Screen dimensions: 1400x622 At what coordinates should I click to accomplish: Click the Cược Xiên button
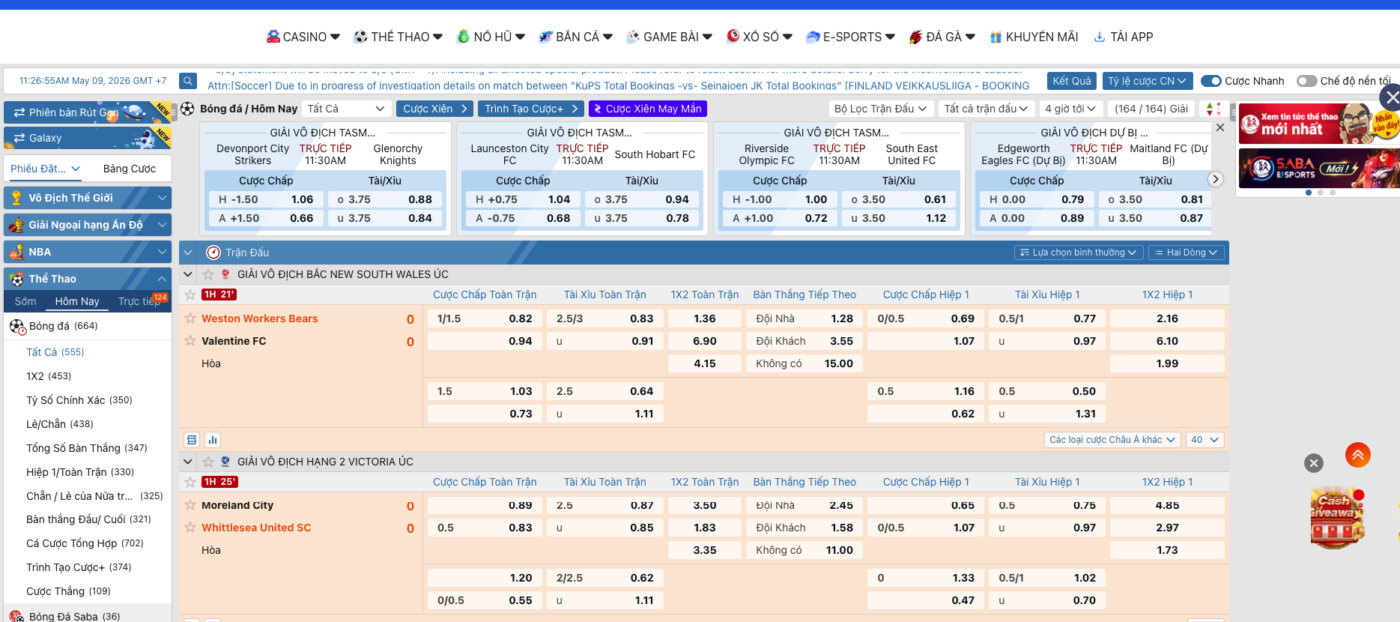point(434,109)
